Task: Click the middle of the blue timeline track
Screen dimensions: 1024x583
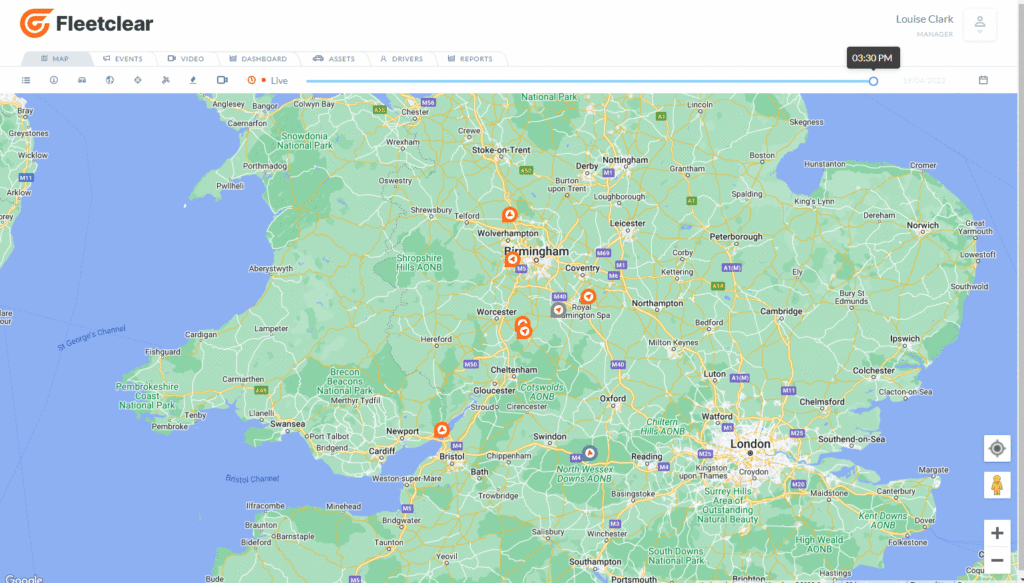Action: point(590,81)
